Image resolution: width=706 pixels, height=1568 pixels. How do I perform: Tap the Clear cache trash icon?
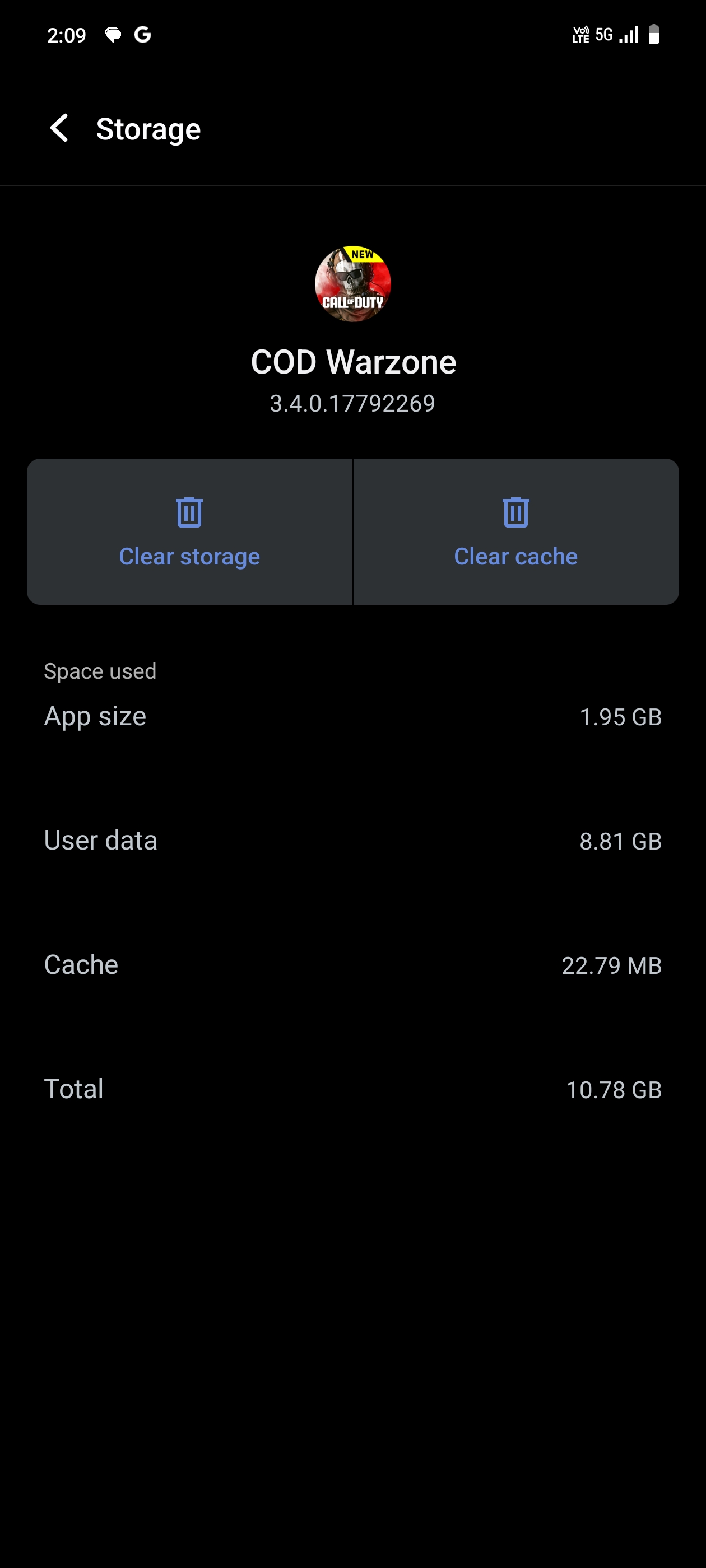click(x=515, y=512)
